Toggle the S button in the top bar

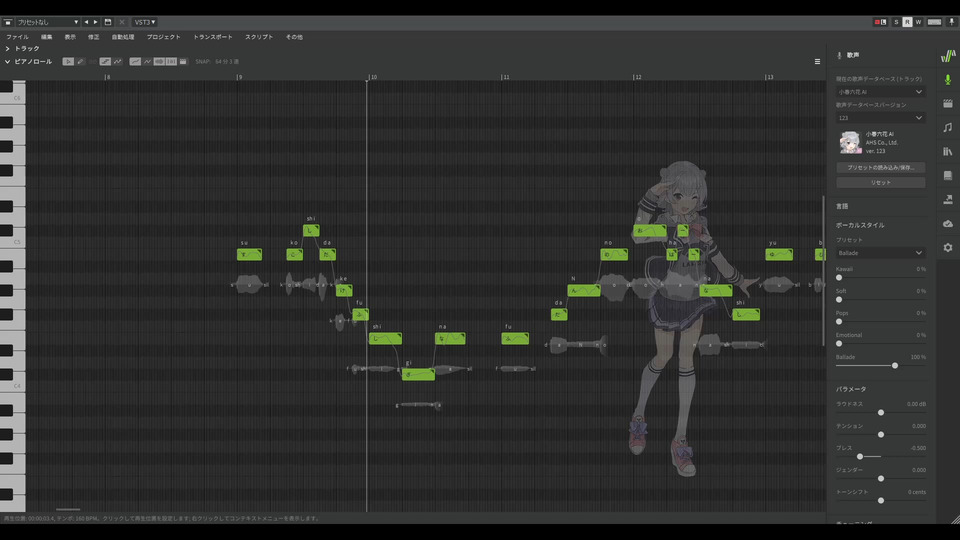[896, 22]
